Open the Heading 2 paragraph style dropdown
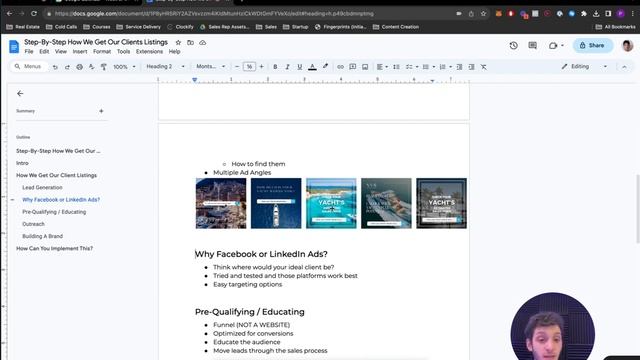 pyautogui.click(x=165, y=67)
